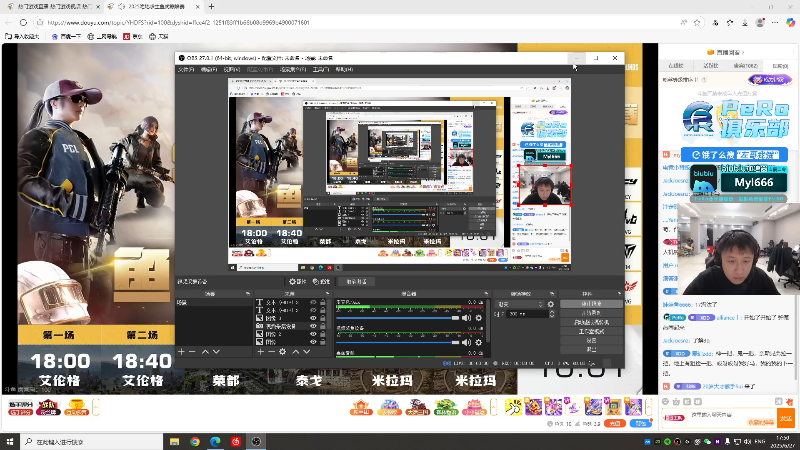This screenshot has height=450, width=800.
Task: Add a new source in OBS Sources dock
Action: pos(261,352)
